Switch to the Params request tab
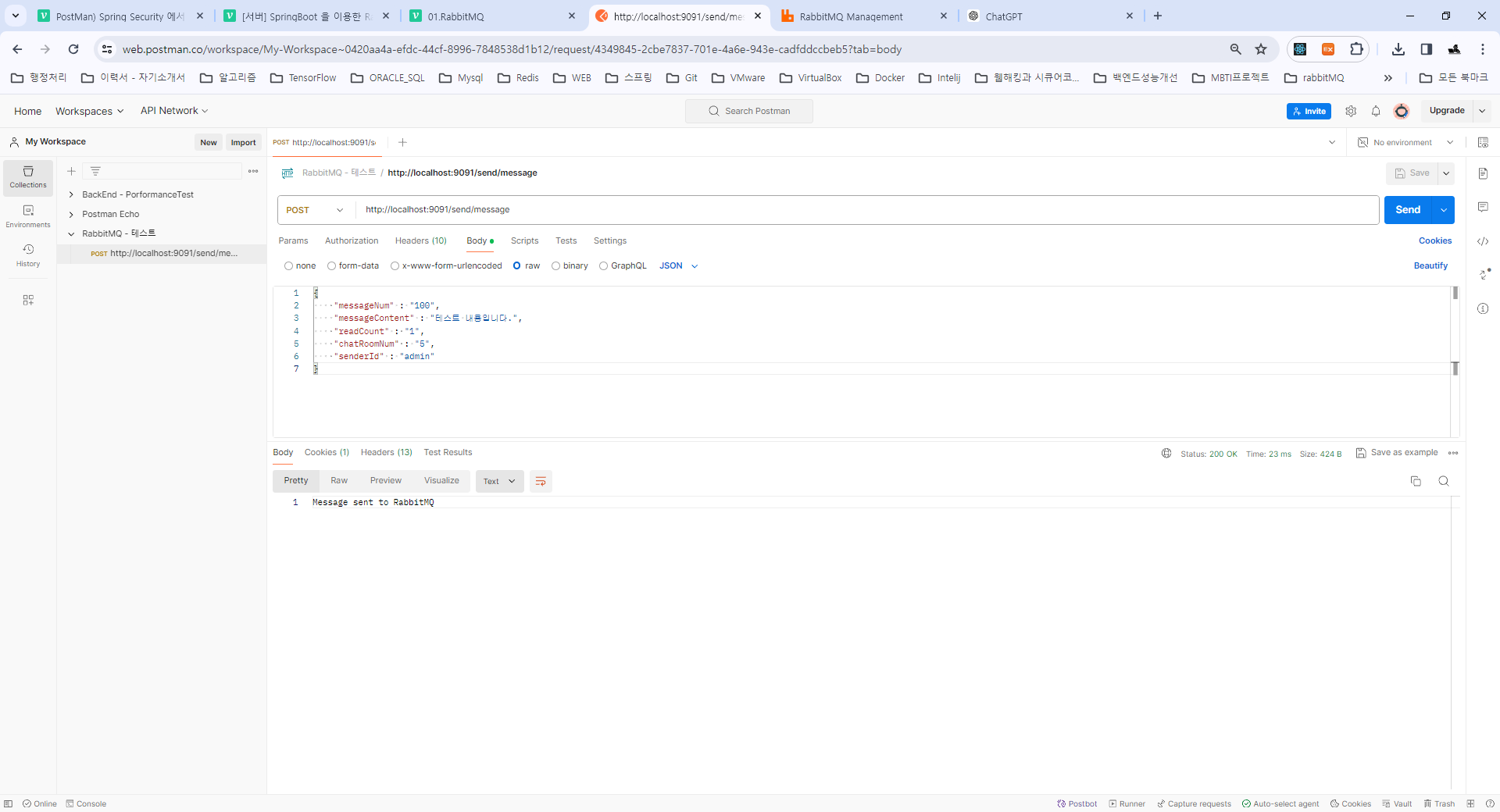This screenshot has width=1500, height=812. [x=293, y=240]
